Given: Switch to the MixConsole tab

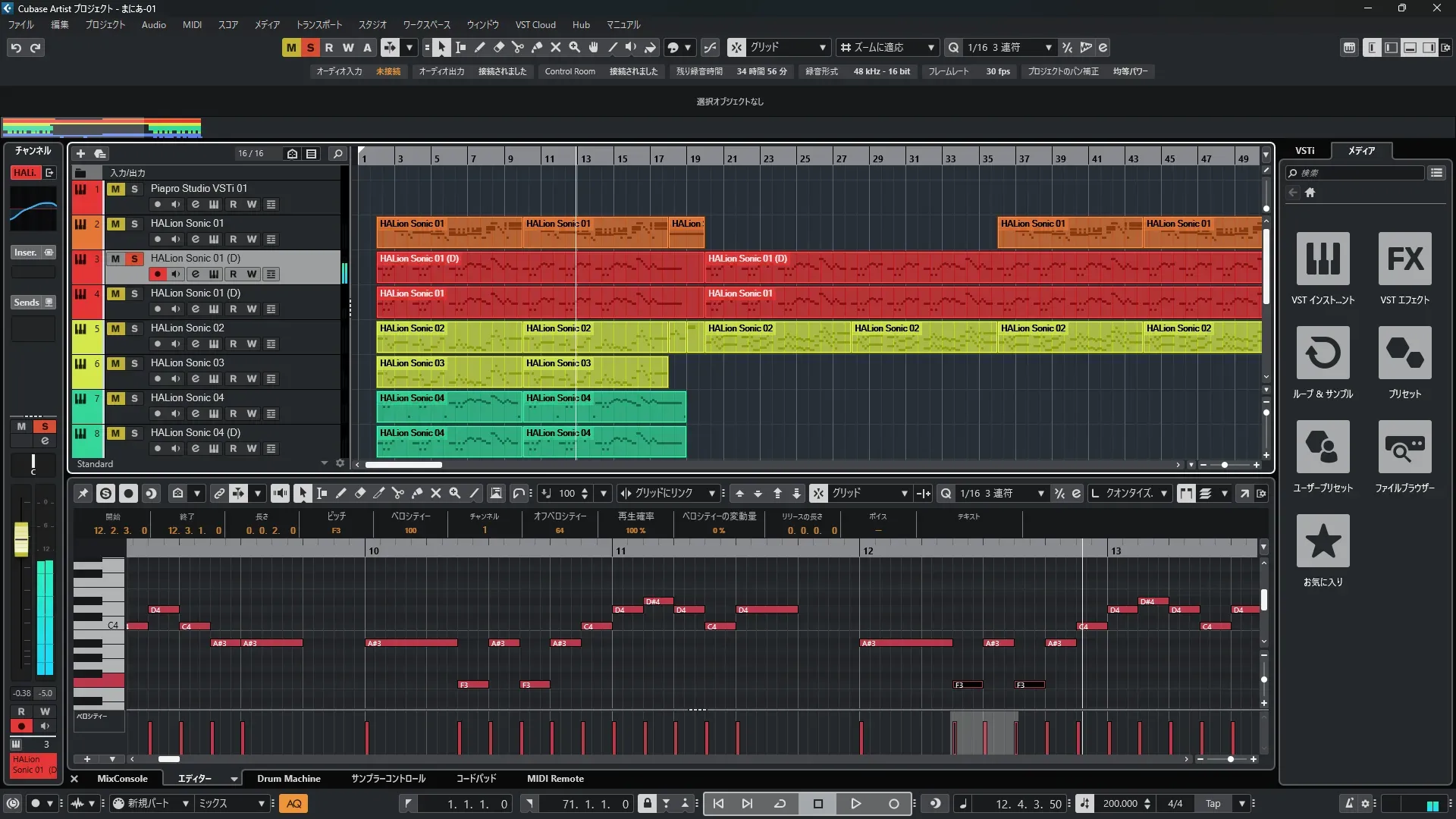Looking at the screenshot, I should tap(122, 778).
